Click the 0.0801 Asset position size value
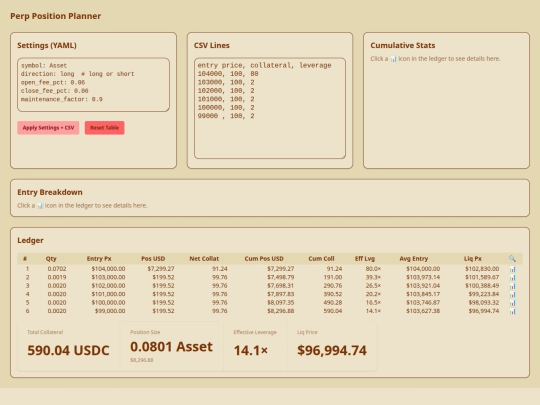The image size is (540, 405). 171,346
